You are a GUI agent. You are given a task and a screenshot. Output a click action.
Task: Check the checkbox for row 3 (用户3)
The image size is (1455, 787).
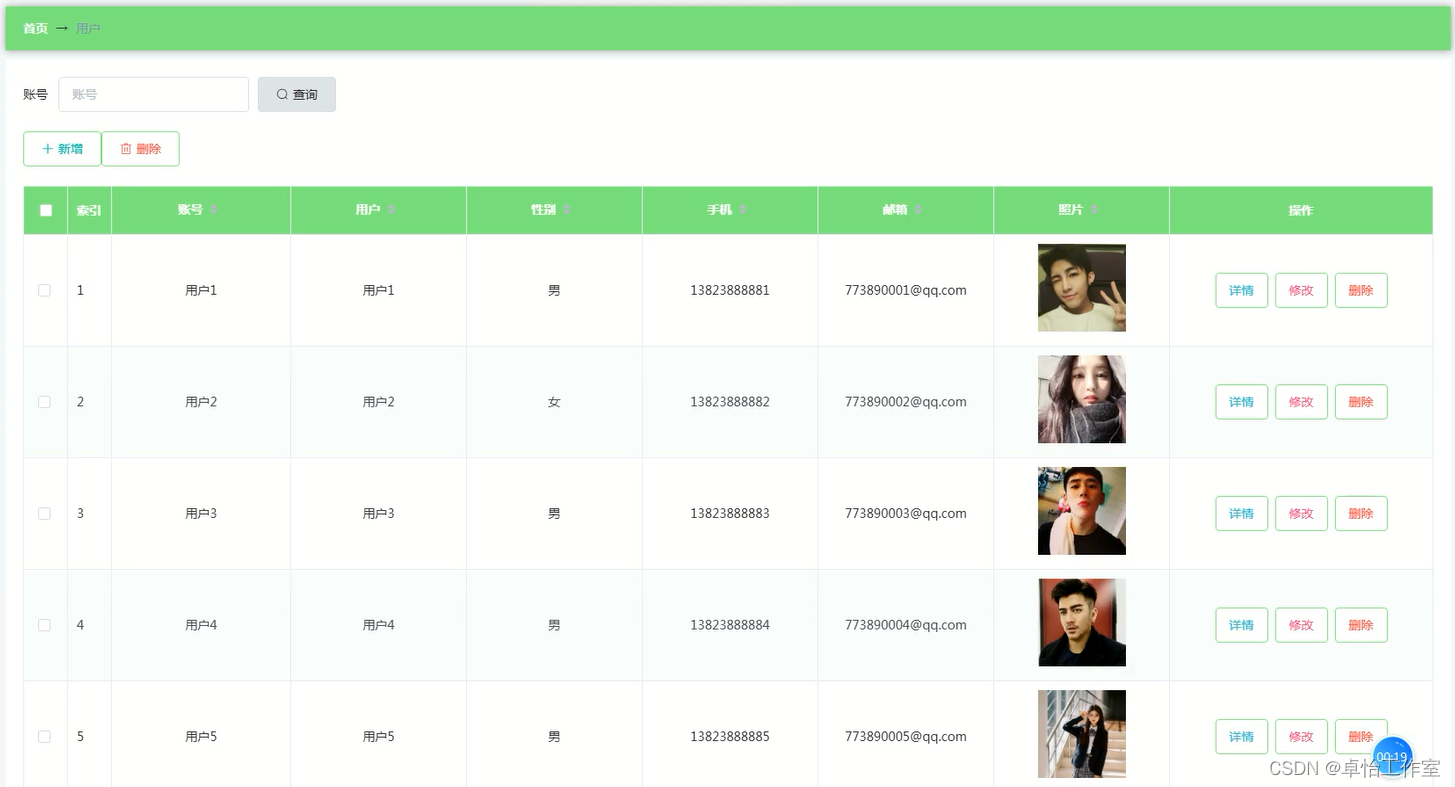click(44, 513)
